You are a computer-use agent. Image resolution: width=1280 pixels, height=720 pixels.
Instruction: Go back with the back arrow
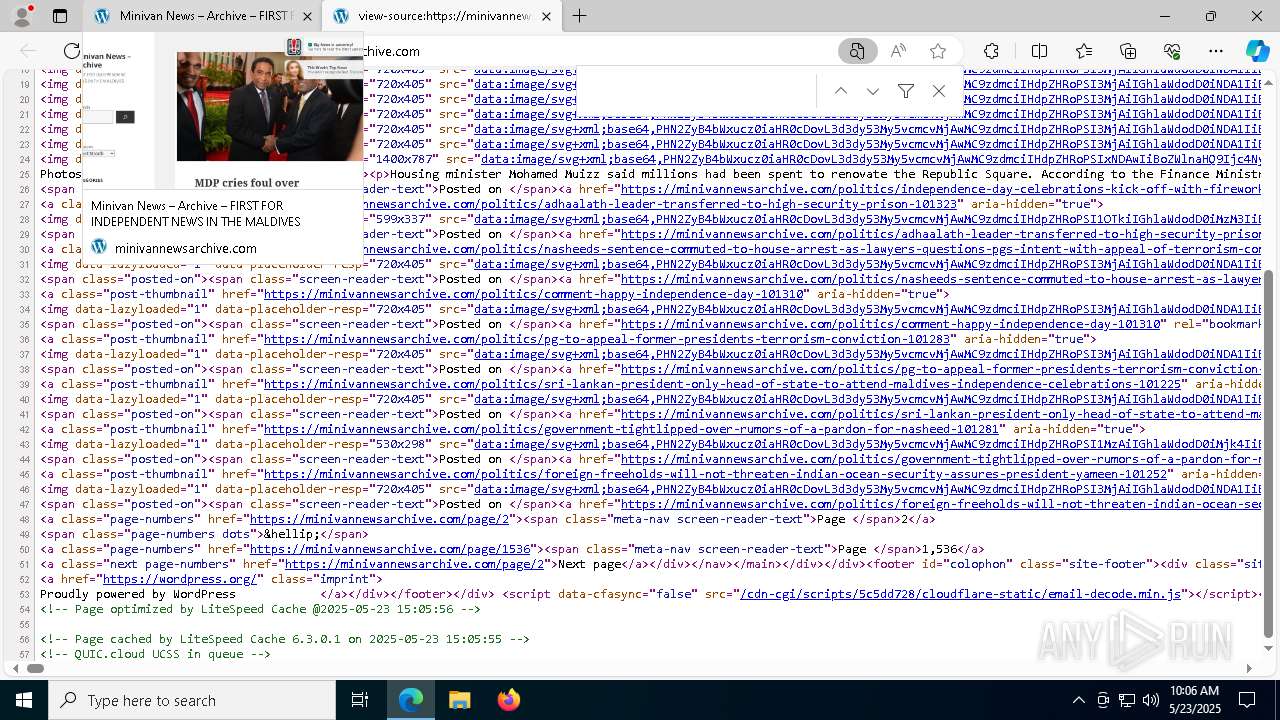click(x=28, y=51)
